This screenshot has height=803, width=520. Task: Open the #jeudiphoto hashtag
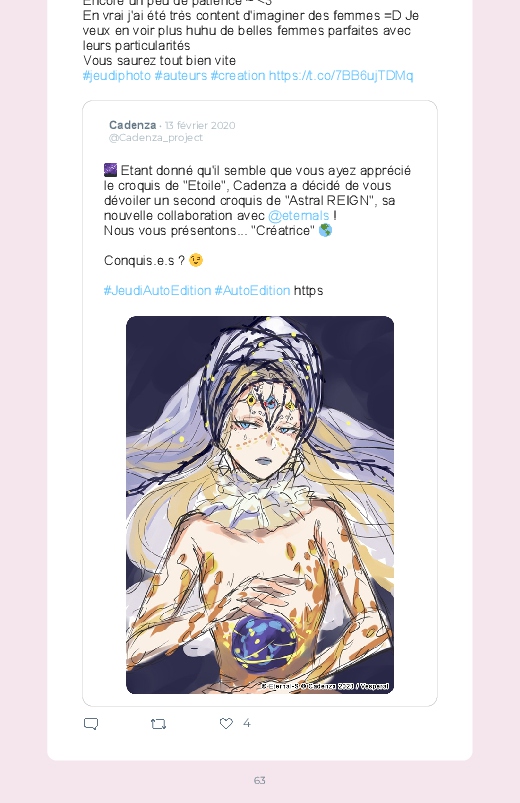117,76
